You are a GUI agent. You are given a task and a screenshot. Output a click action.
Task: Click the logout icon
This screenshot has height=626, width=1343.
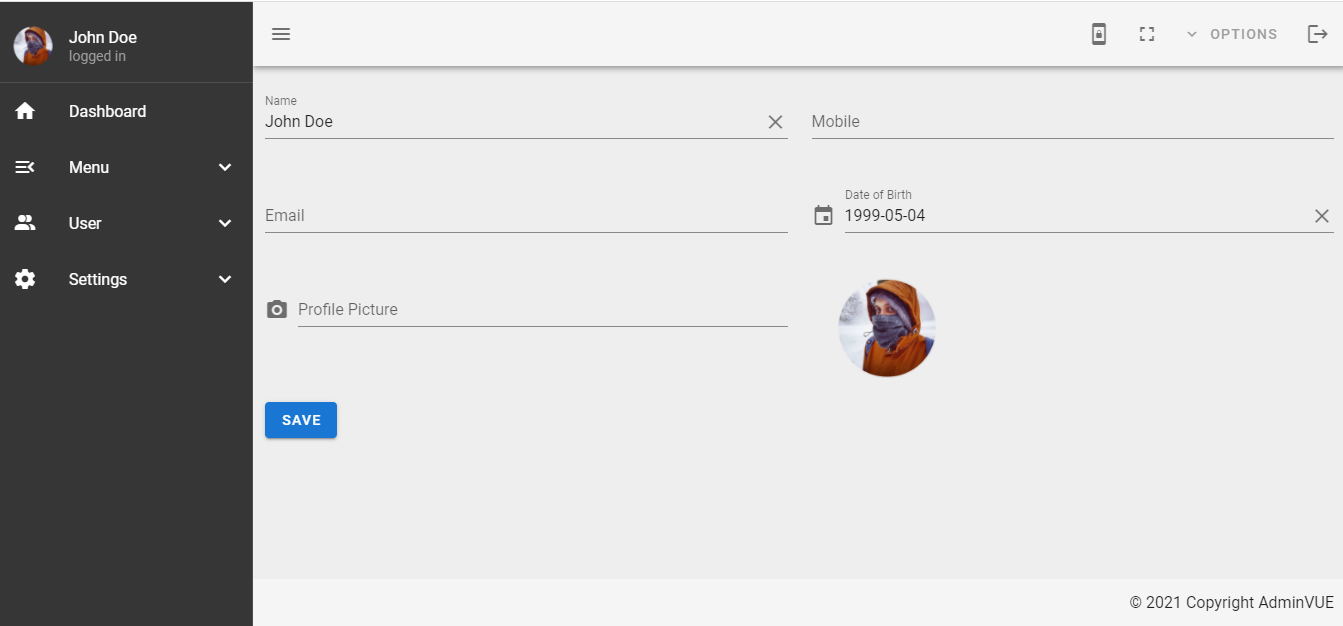(1318, 34)
